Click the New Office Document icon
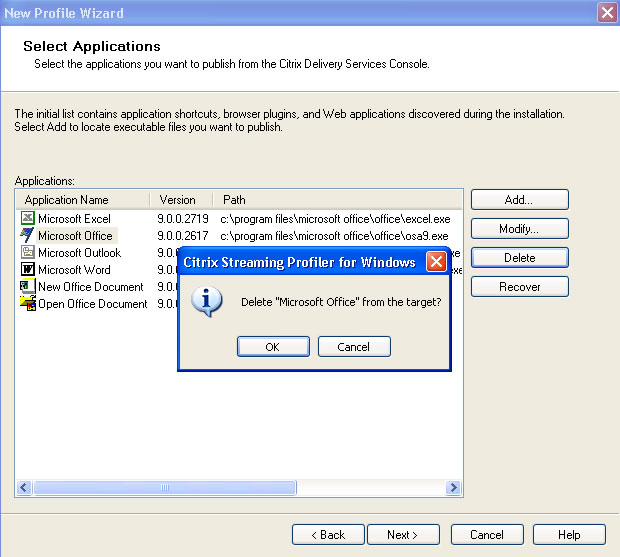The height and width of the screenshot is (557, 620). coord(28,286)
